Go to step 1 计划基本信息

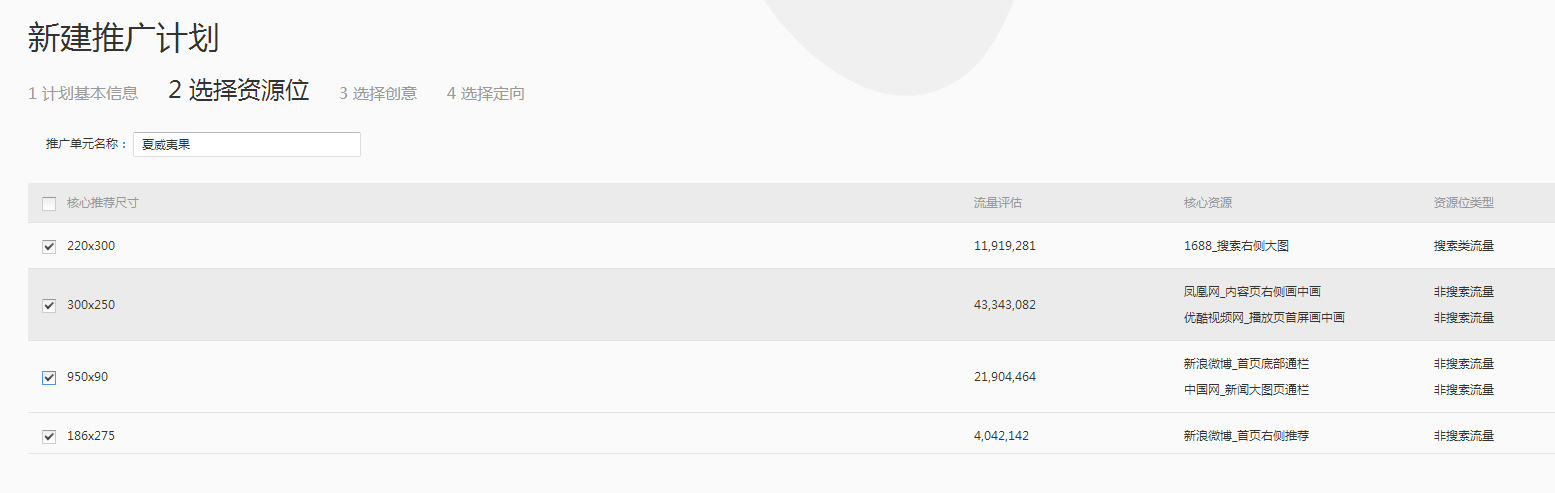(x=83, y=94)
